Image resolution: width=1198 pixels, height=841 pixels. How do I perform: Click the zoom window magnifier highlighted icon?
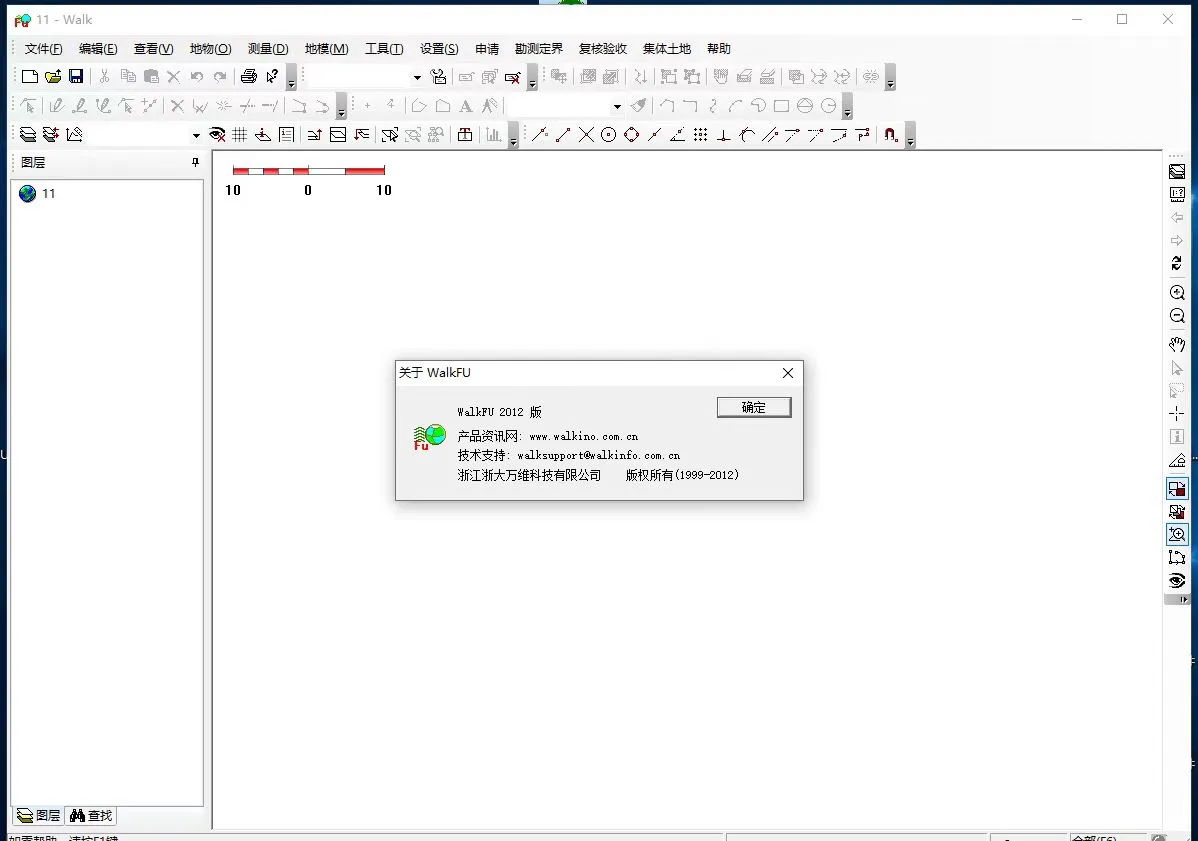tap(1177, 535)
